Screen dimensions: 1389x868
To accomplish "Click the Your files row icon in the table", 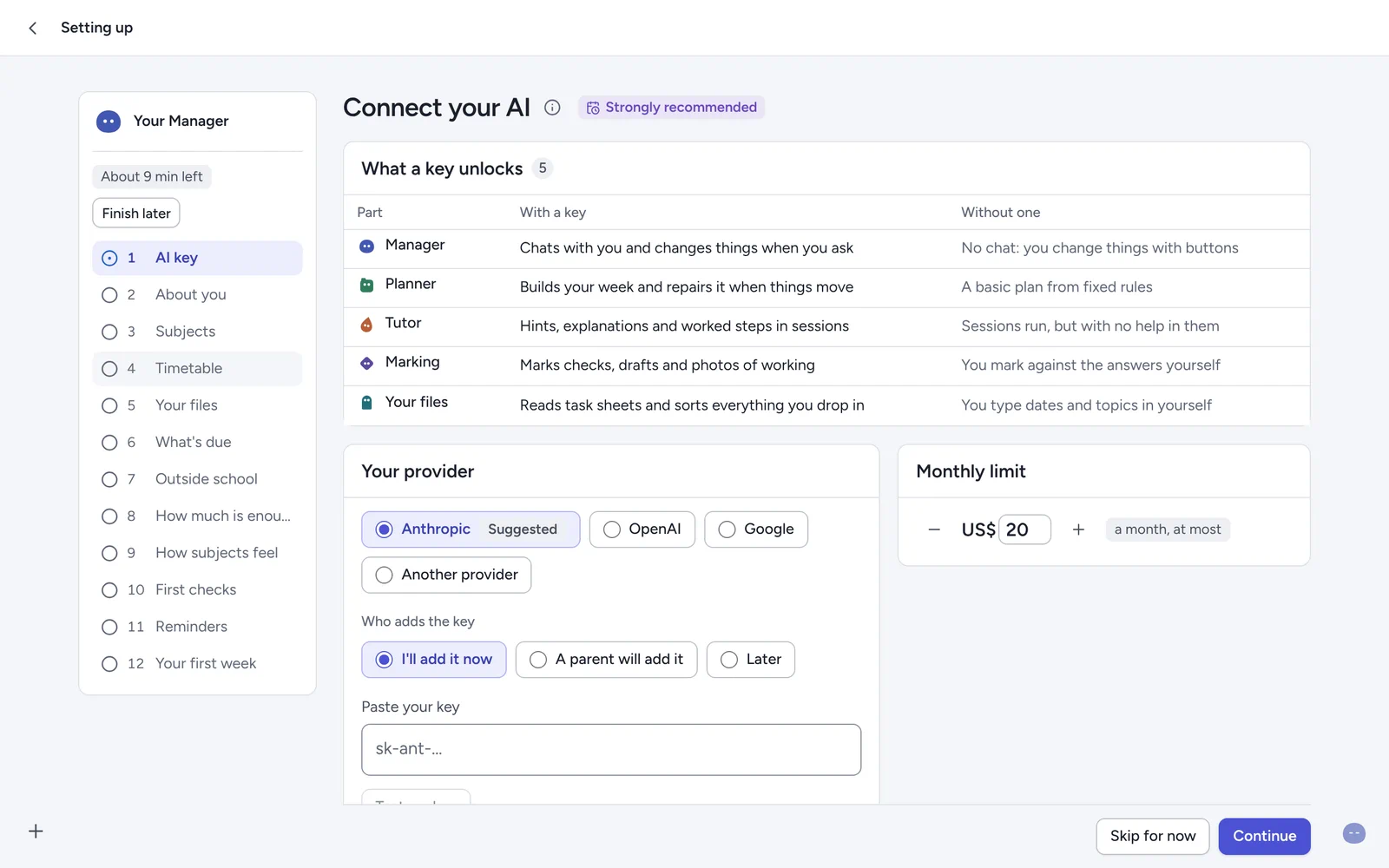I will click(366, 403).
